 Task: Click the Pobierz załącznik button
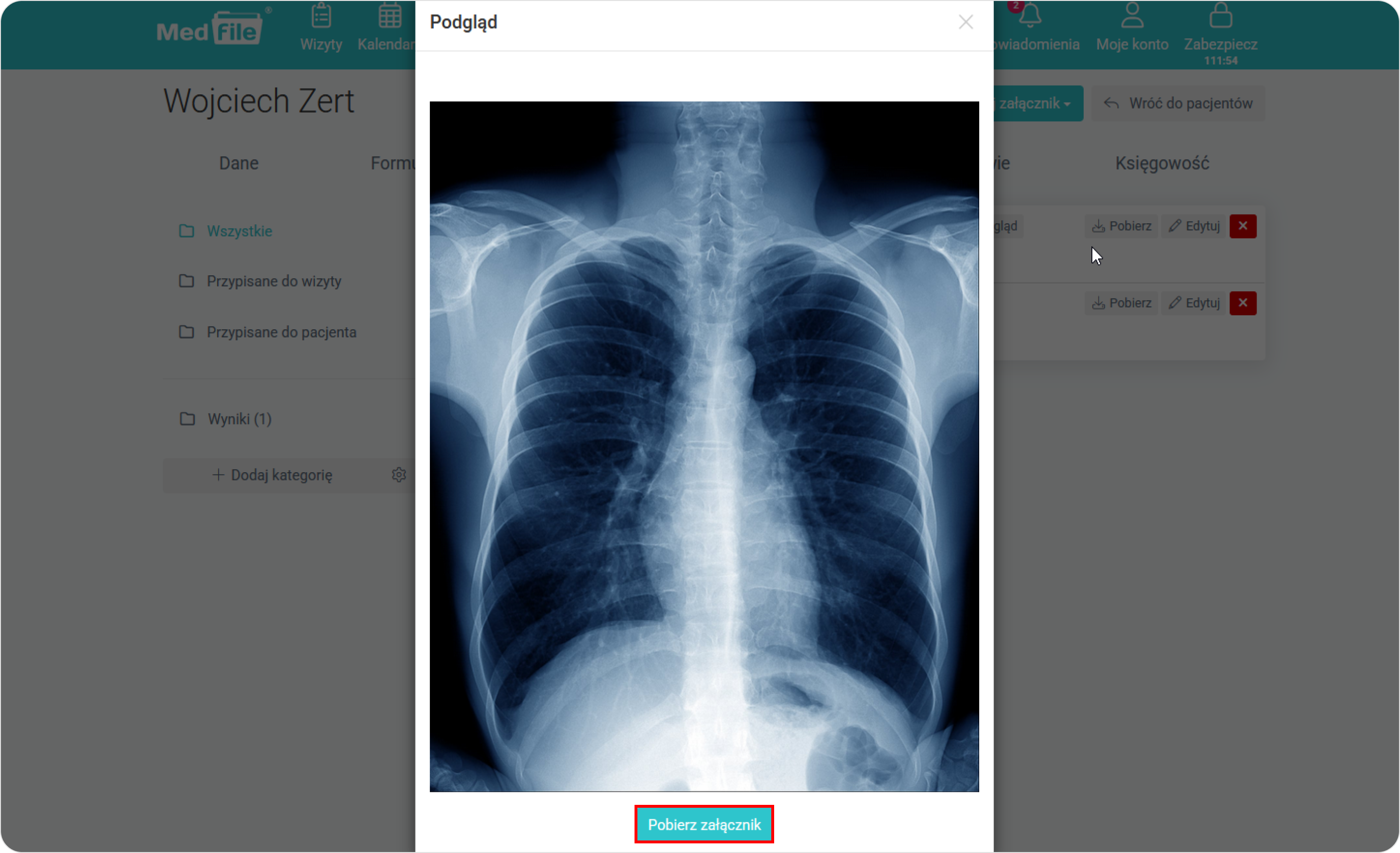point(704,824)
